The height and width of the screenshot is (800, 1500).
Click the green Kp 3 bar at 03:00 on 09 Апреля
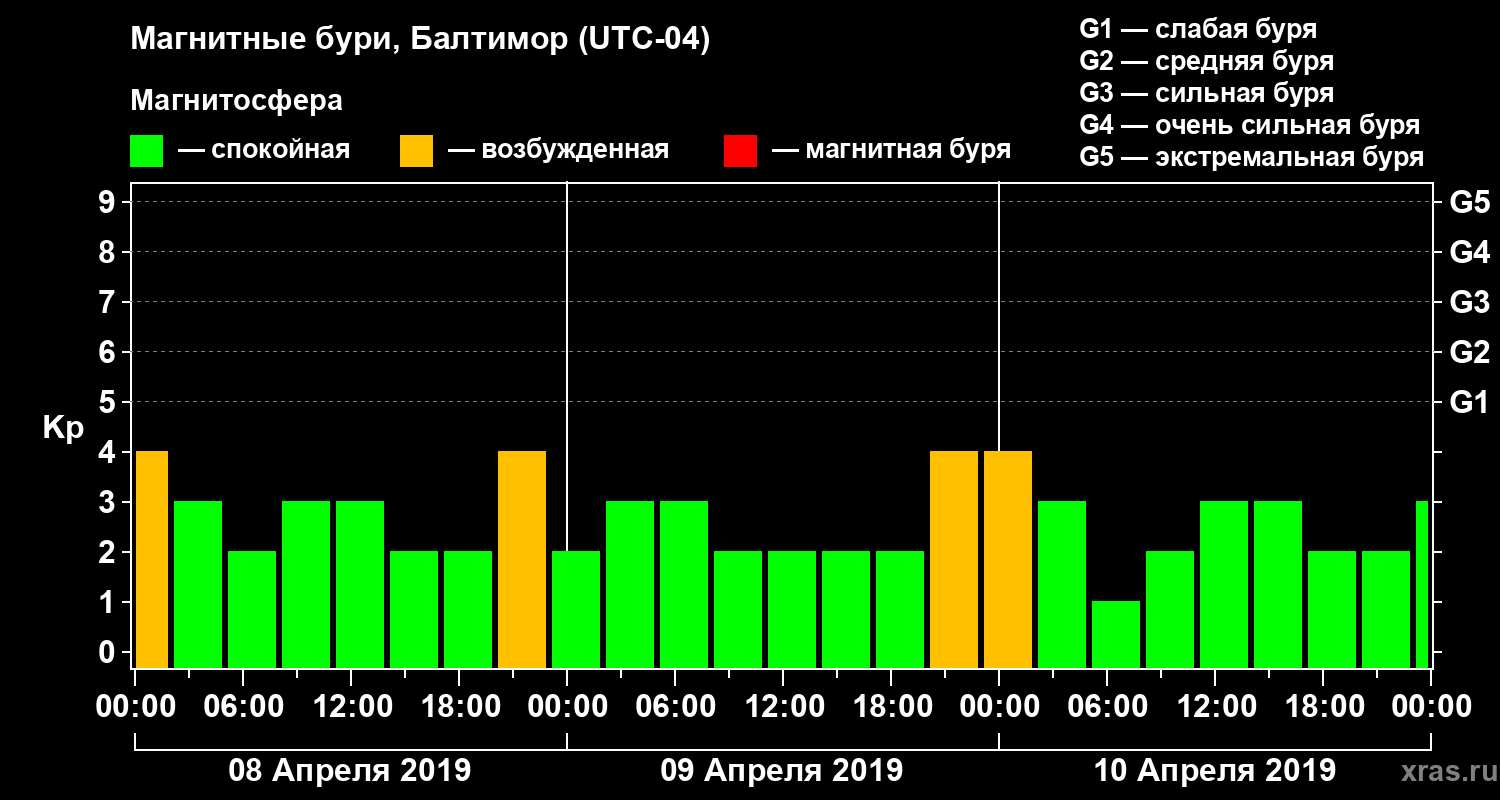[x=630, y=584]
